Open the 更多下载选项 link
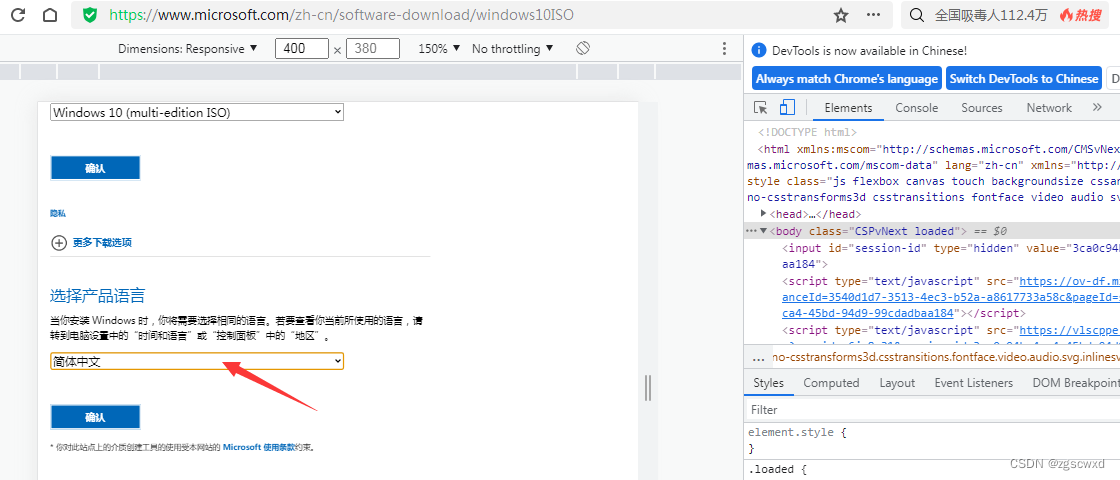 point(102,243)
